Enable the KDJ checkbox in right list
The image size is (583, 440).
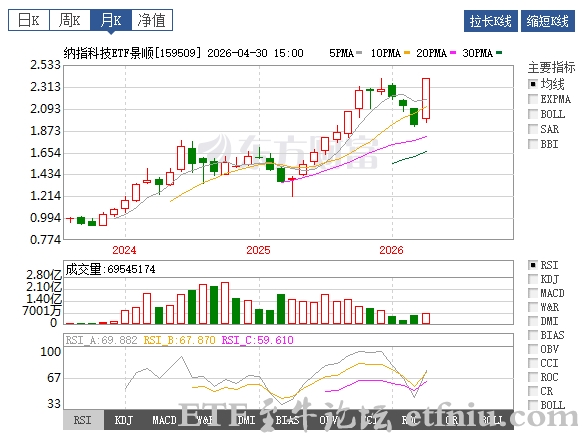[x=533, y=279]
